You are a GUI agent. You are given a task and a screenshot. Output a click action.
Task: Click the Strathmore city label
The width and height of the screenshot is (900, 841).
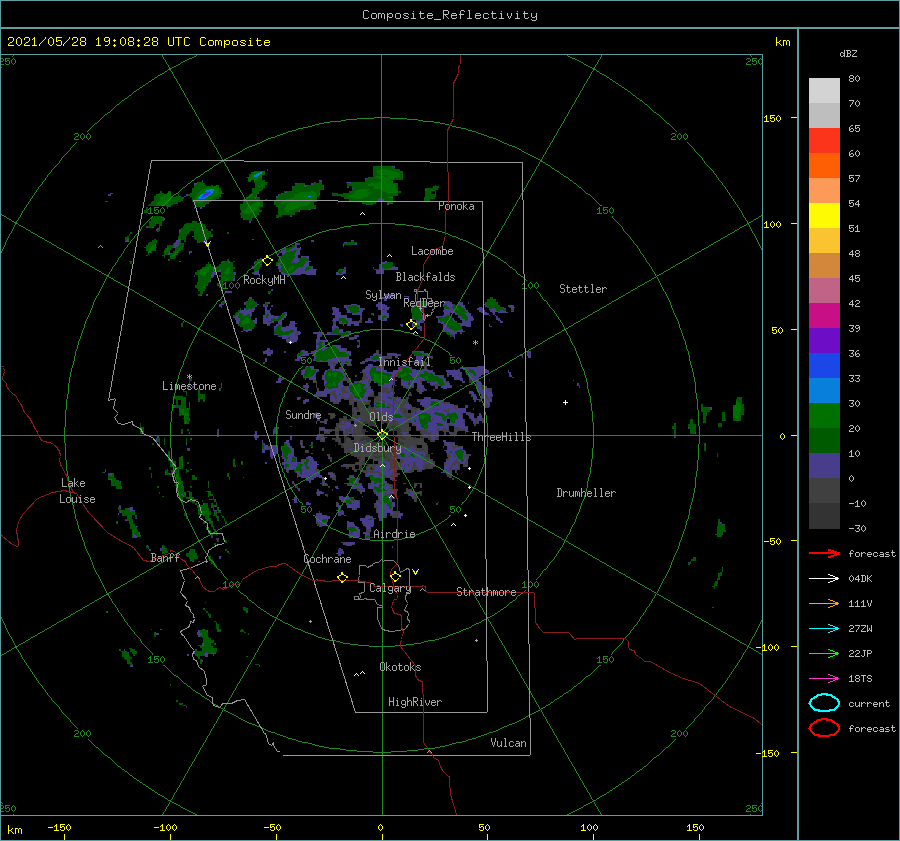[x=486, y=592]
